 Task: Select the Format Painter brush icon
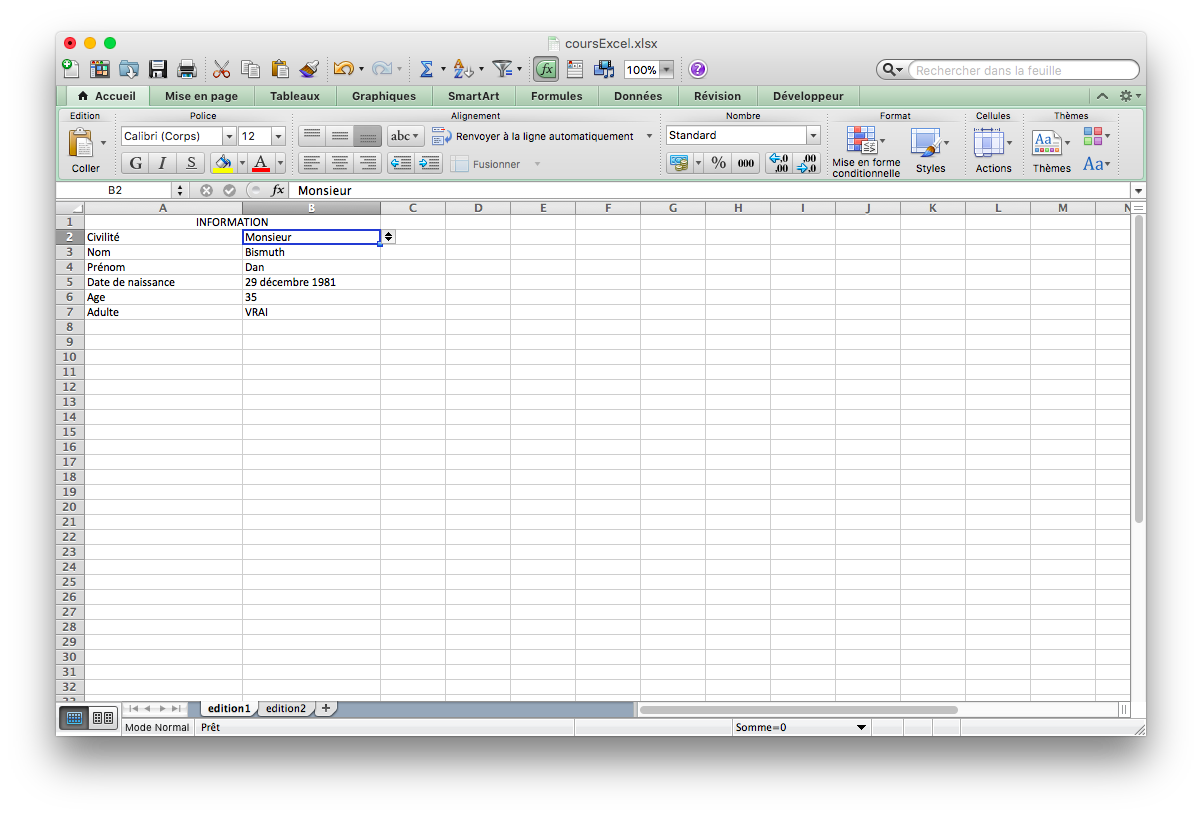(x=308, y=69)
